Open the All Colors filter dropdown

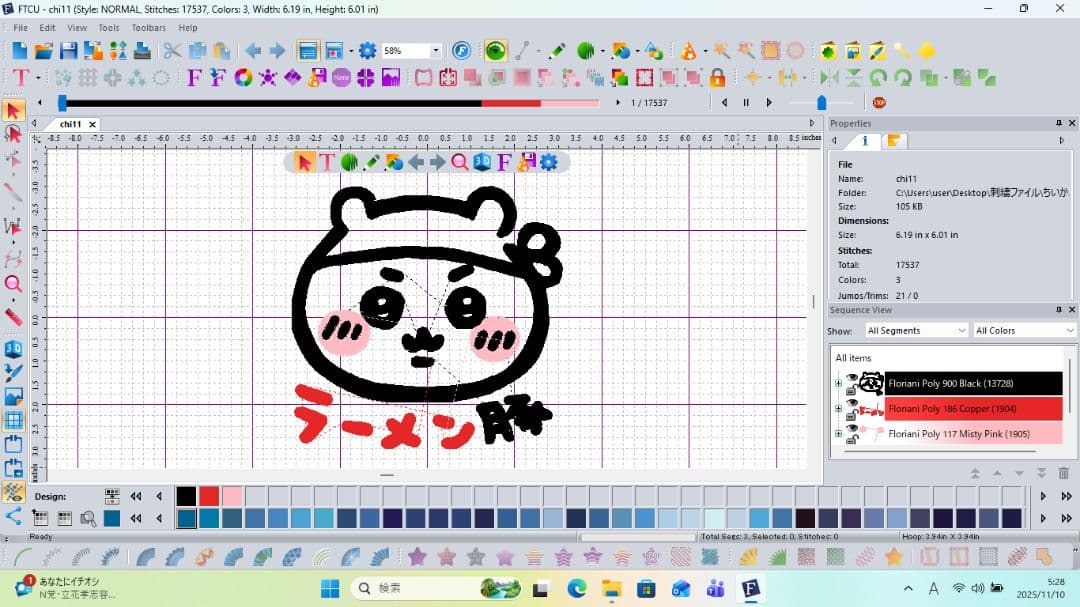(1024, 330)
